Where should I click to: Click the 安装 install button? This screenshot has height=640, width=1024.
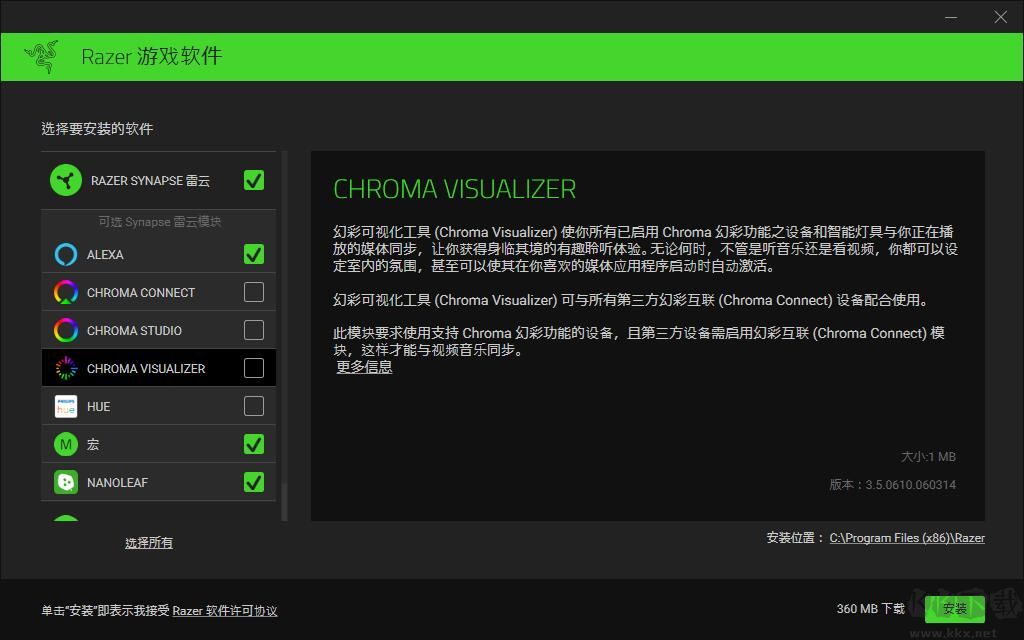tap(953, 607)
